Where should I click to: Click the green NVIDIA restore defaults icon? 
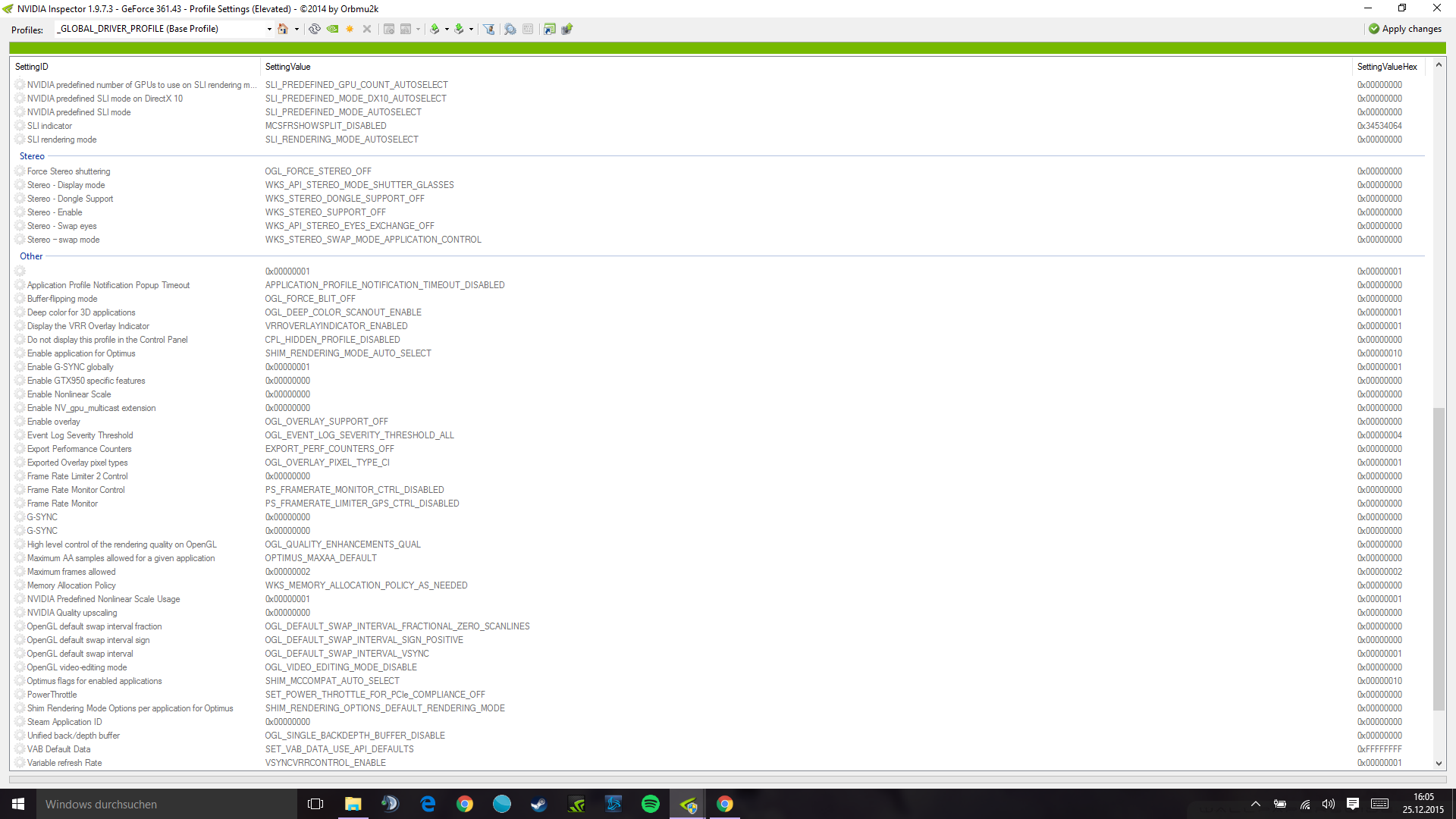click(332, 29)
